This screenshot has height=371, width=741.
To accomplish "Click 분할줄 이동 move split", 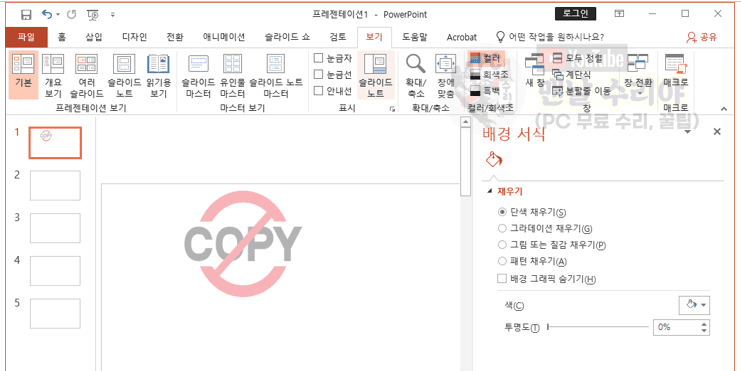I will tap(581, 90).
